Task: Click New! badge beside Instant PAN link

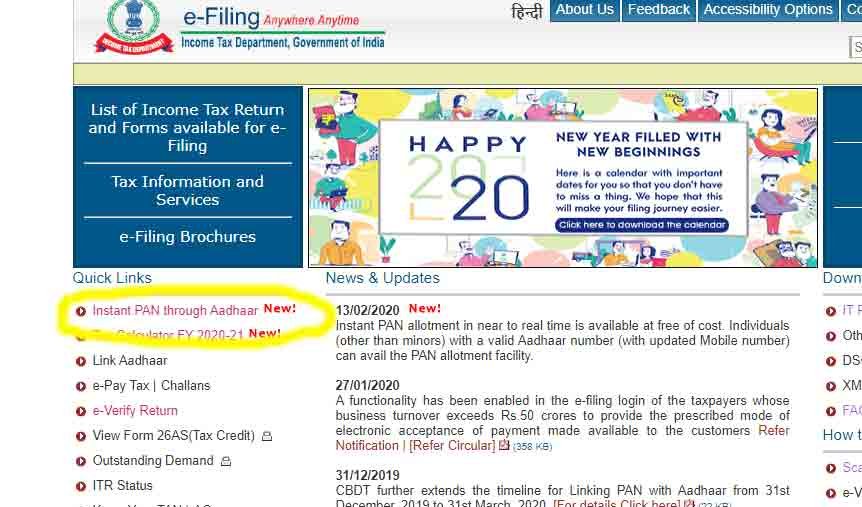Action: coord(280,308)
